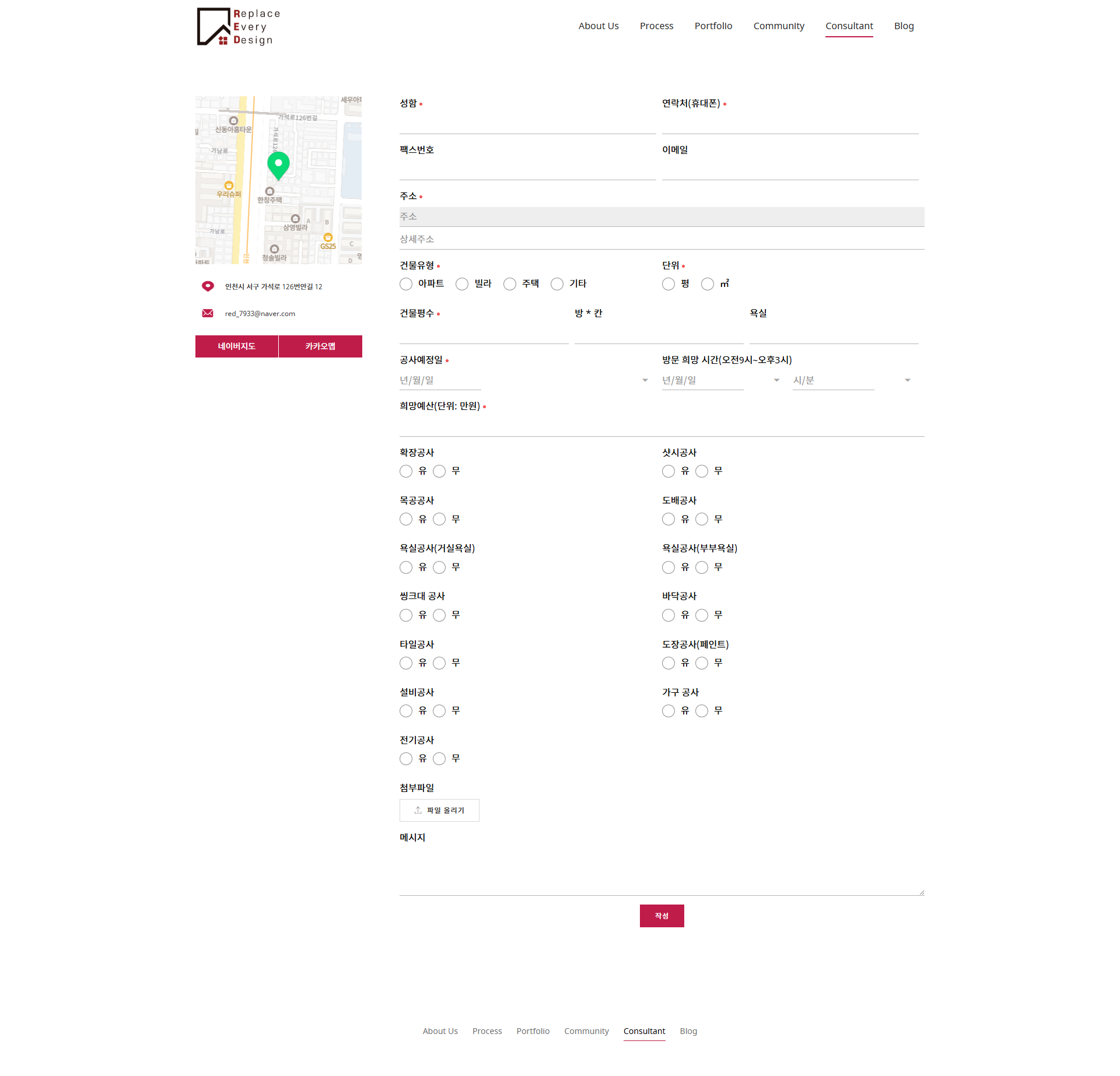Screen dimensions: 1120x1076
Task: Open the 시/분 time dropdown arrow
Action: tap(908, 380)
